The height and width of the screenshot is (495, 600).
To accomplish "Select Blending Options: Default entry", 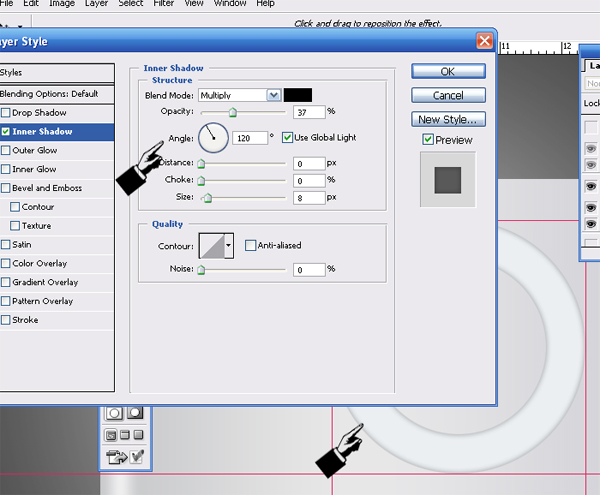I will click(57, 94).
